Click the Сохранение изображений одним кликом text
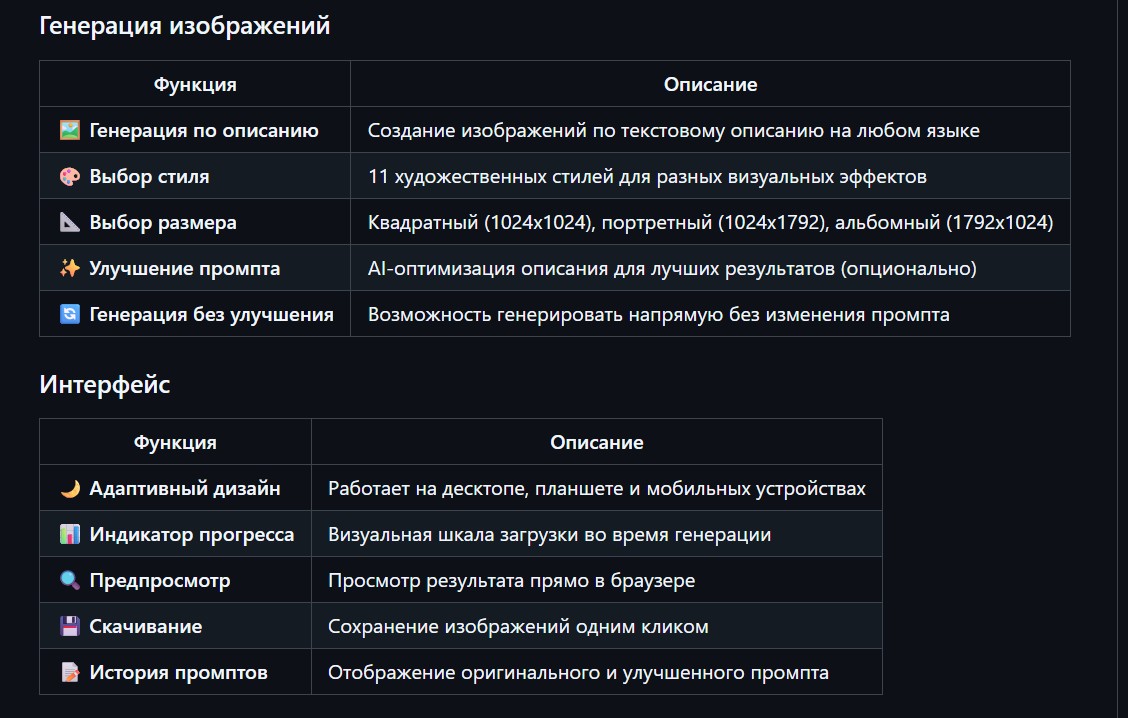 click(x=518, y=626)
